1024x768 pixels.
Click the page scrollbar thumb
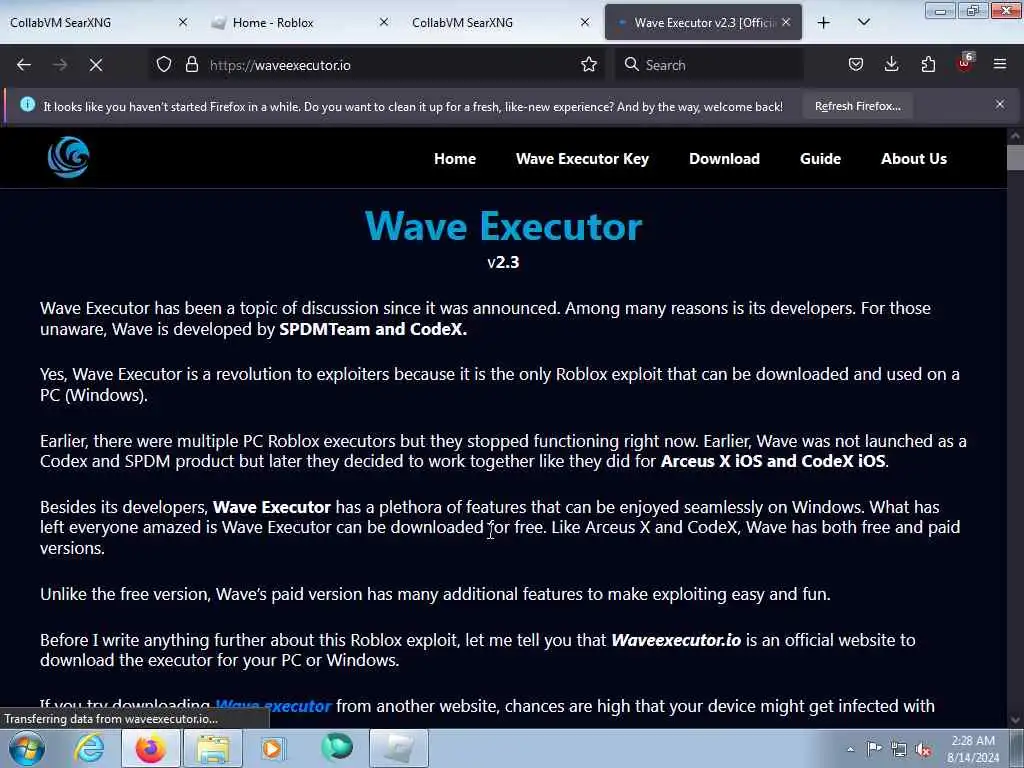click(1016, 157)
